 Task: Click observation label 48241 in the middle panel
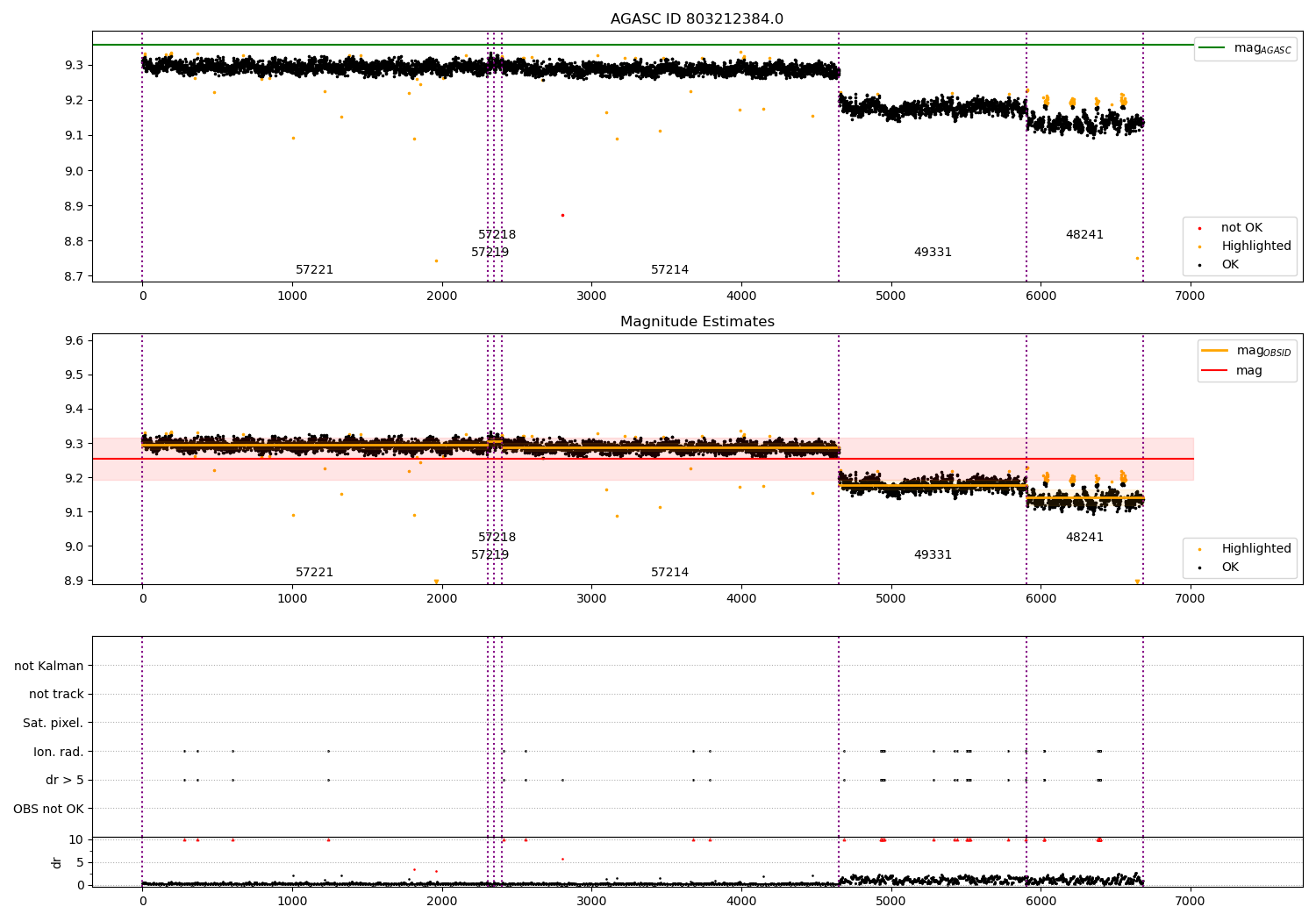click(x=1084, y=538)
